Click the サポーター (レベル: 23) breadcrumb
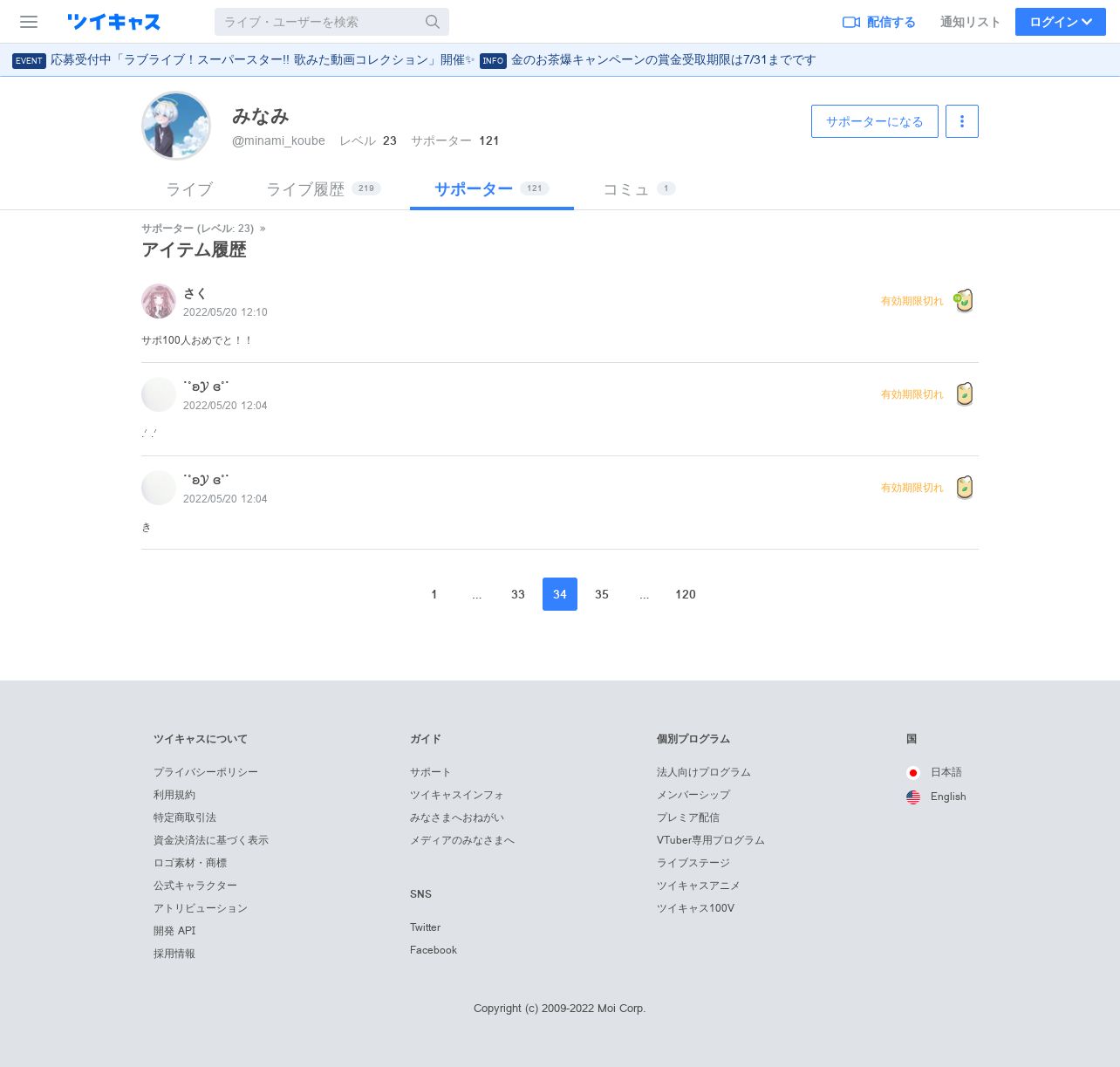 tap(198, 229)
